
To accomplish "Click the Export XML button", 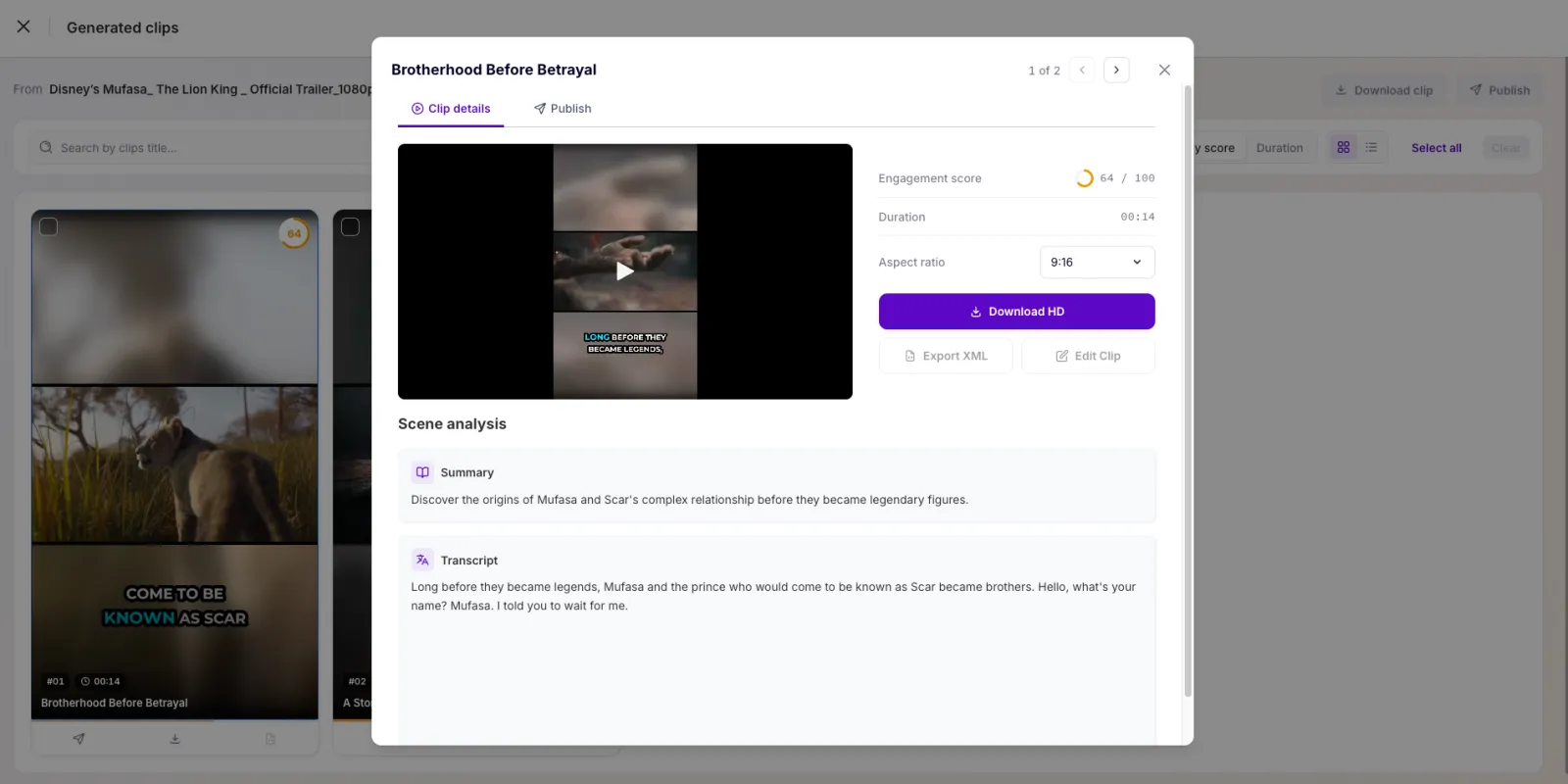I will click(946, 356).
